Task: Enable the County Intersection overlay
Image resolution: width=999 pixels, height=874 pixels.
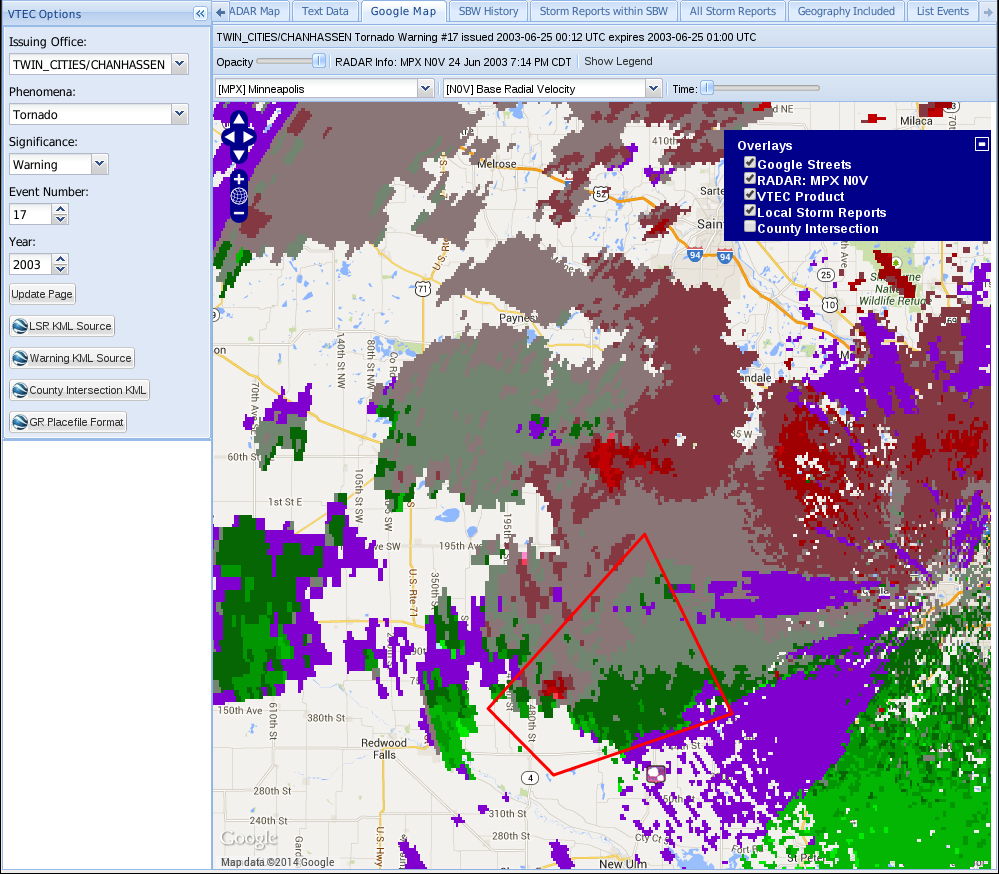Action: 750,227
